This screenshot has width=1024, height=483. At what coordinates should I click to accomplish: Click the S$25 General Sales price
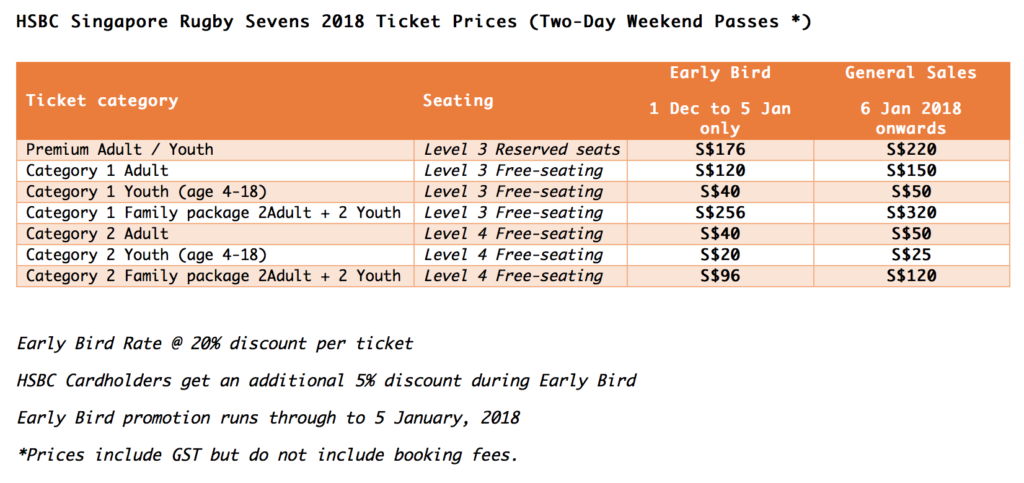click(x=910, y=254)
